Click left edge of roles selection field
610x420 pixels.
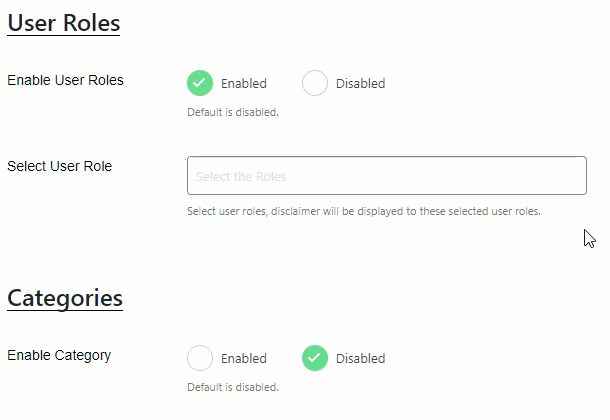point(191,175)
